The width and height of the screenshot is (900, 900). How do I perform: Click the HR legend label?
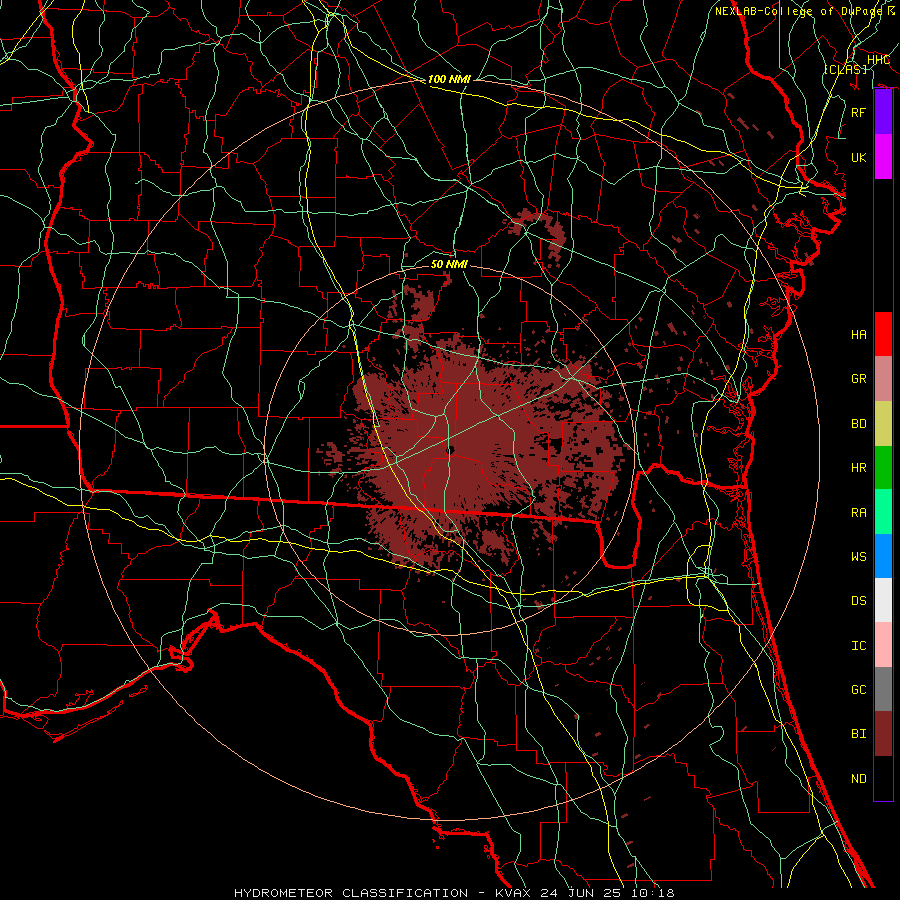[x=859, y=468]
